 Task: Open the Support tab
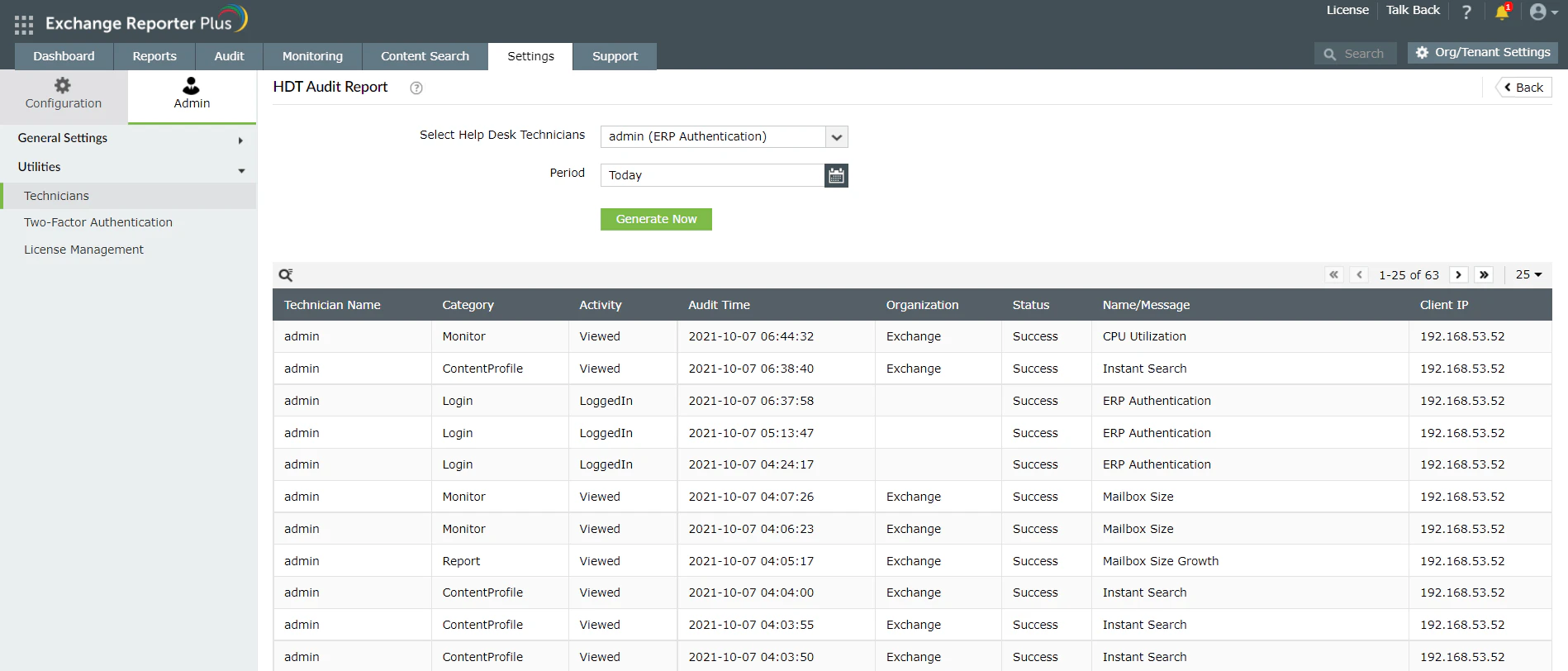pyautogui.click(x=615, y=56)
